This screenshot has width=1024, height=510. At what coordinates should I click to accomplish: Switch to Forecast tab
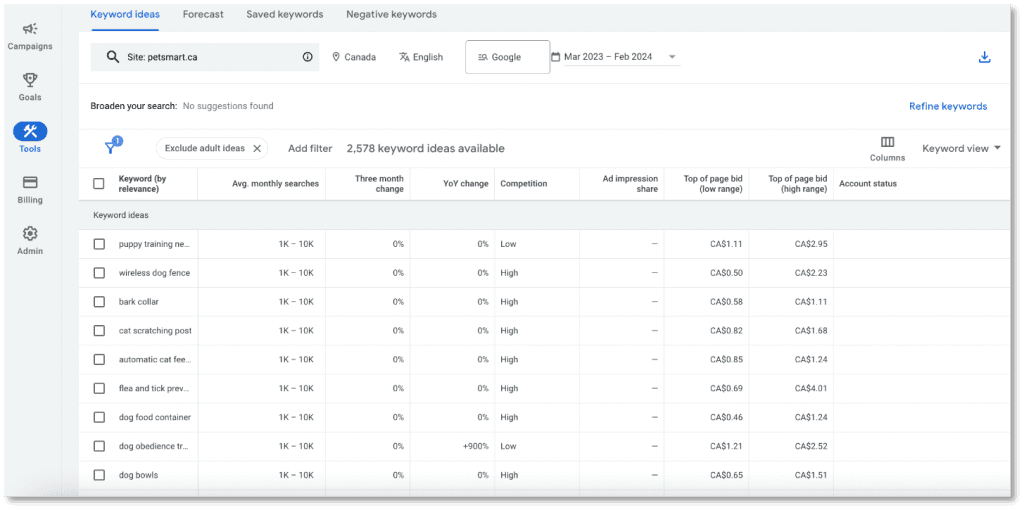203,14
